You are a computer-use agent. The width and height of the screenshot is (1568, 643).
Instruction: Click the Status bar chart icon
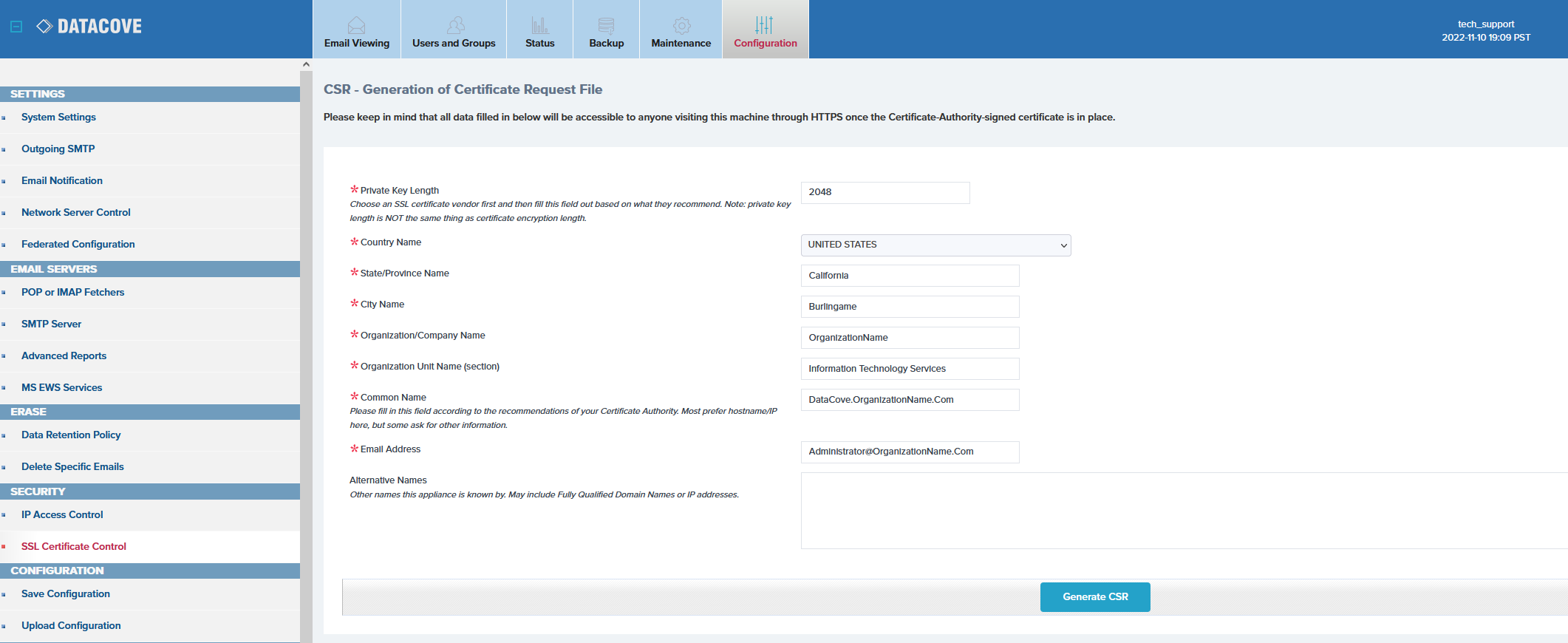pos(539,26)
